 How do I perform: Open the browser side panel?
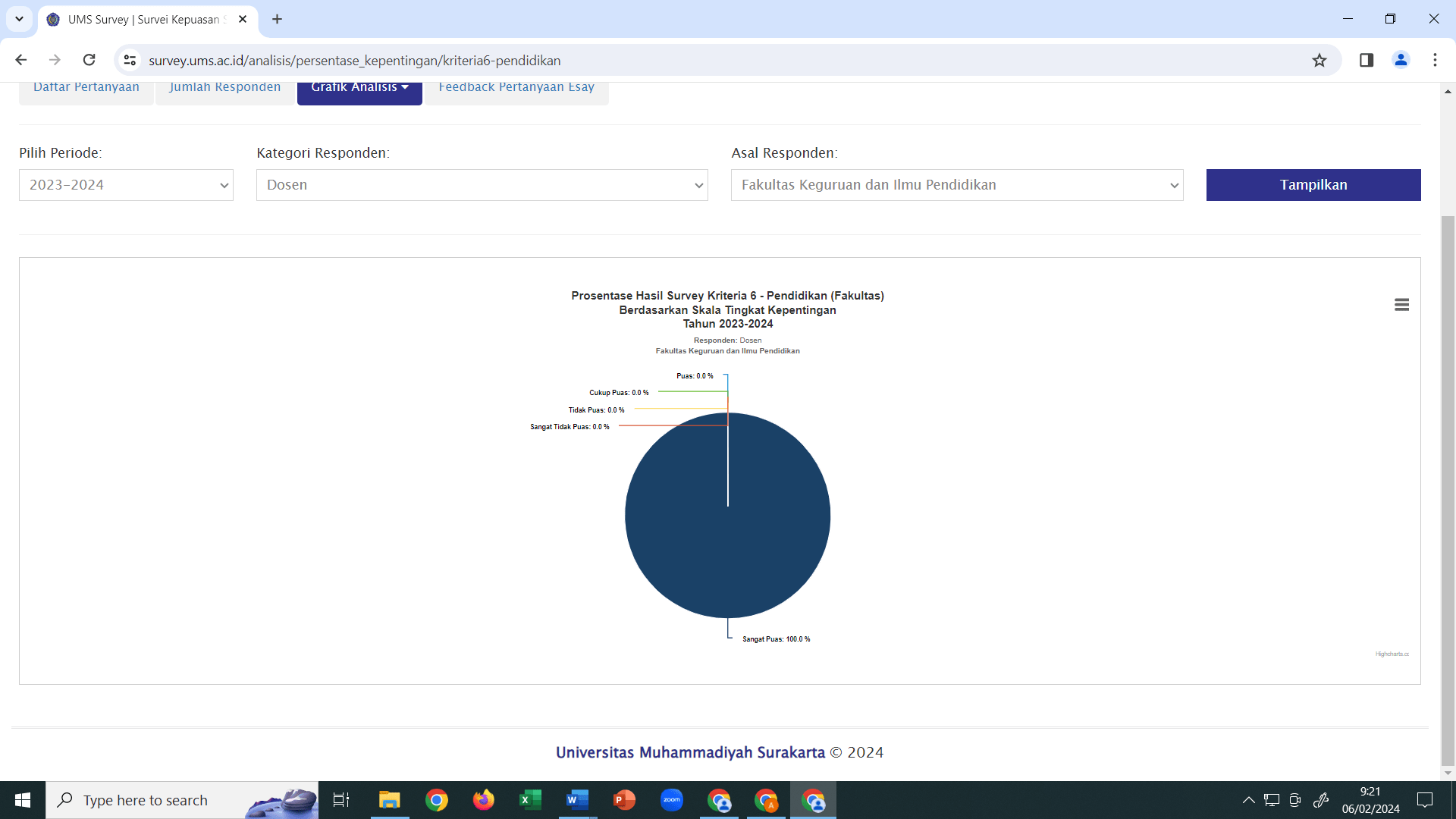tap(1367, 60)
